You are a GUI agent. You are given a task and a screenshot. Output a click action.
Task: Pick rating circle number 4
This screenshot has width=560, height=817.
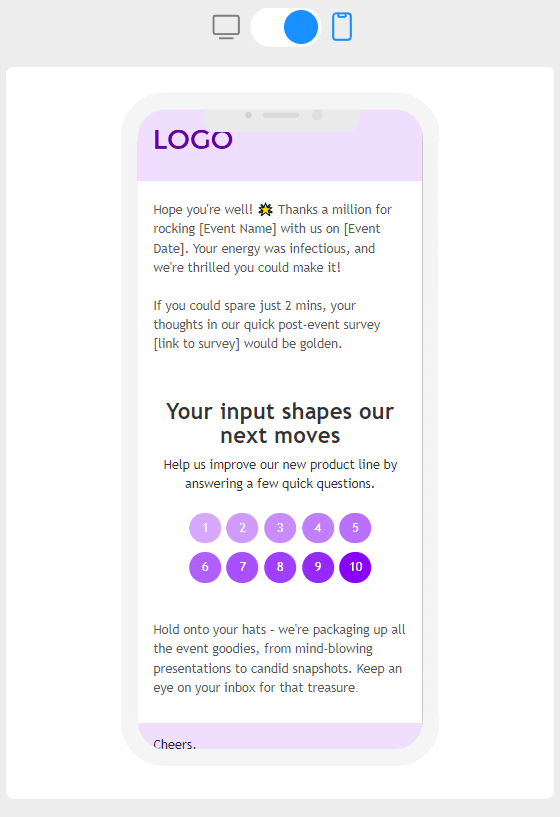(x=318, y=528)
